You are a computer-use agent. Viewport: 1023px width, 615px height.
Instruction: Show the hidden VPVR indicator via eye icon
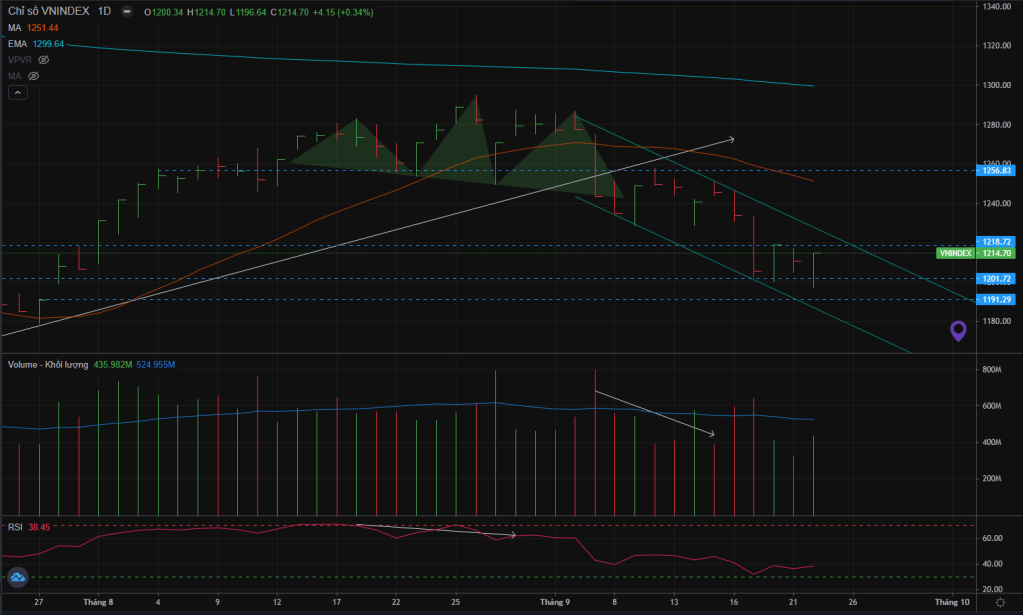click(44, 60)
